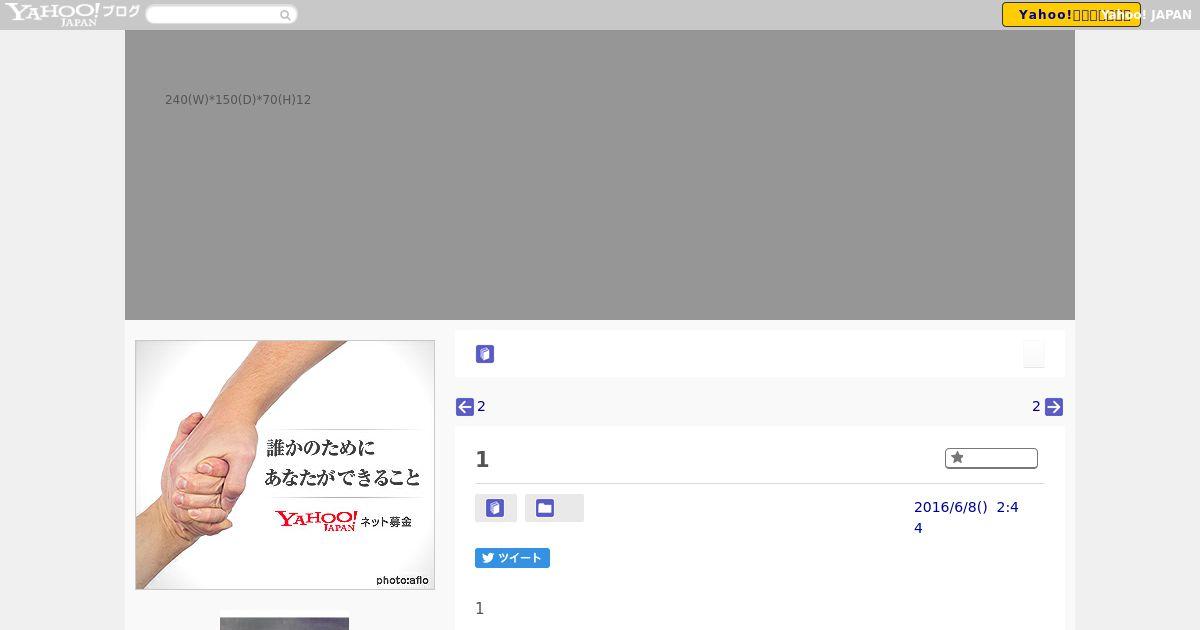Click the post title '1'
The width and height of the screenshot is (1200, 630).
(482, 459)
